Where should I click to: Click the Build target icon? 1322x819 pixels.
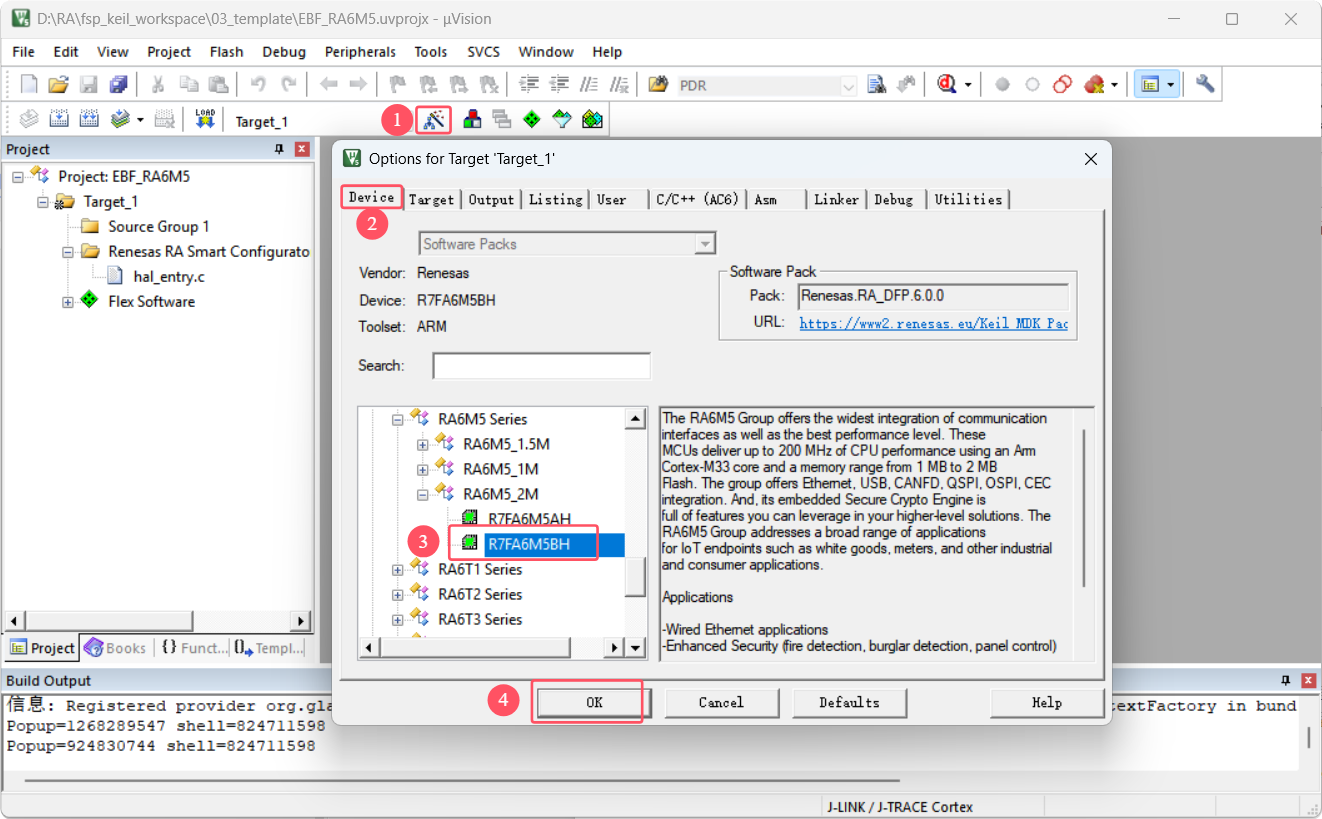(x=59, y=120)
